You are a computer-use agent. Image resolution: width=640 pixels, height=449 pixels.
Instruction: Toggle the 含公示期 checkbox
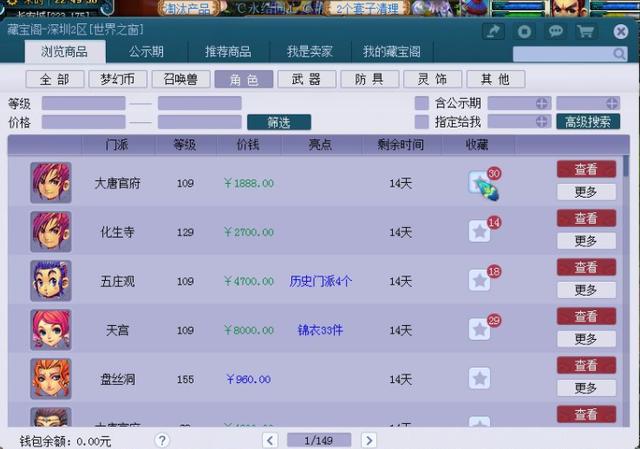click(421, 103)
